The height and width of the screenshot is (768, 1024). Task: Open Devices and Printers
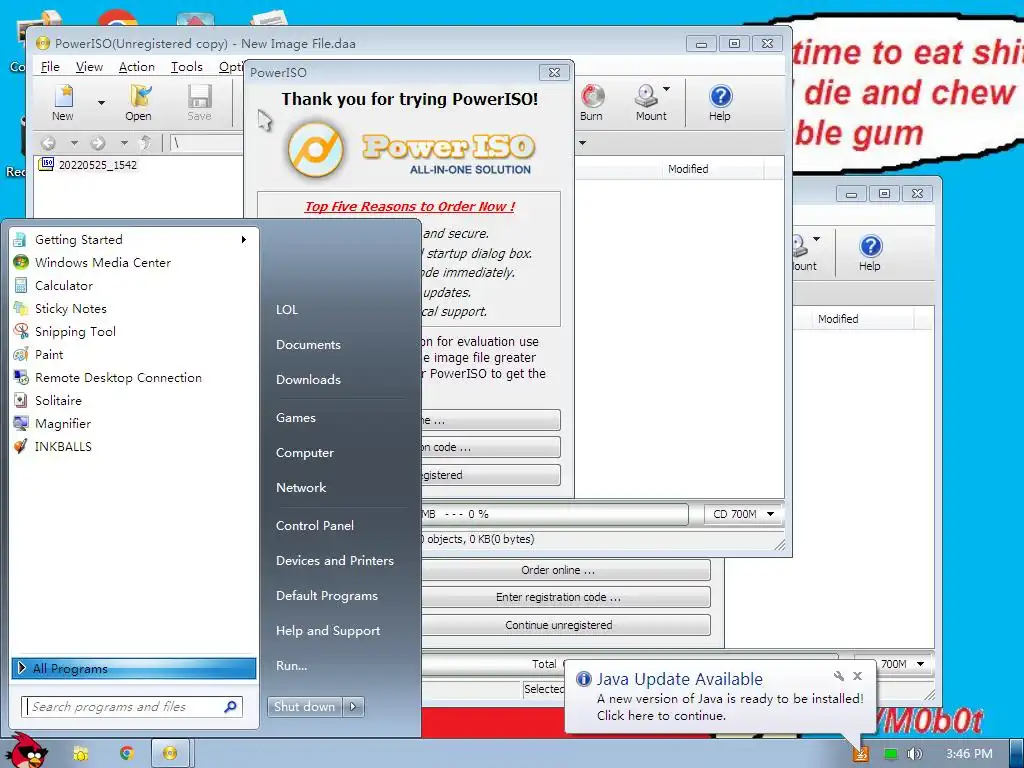pyautogui.click(x=335, y=560)
